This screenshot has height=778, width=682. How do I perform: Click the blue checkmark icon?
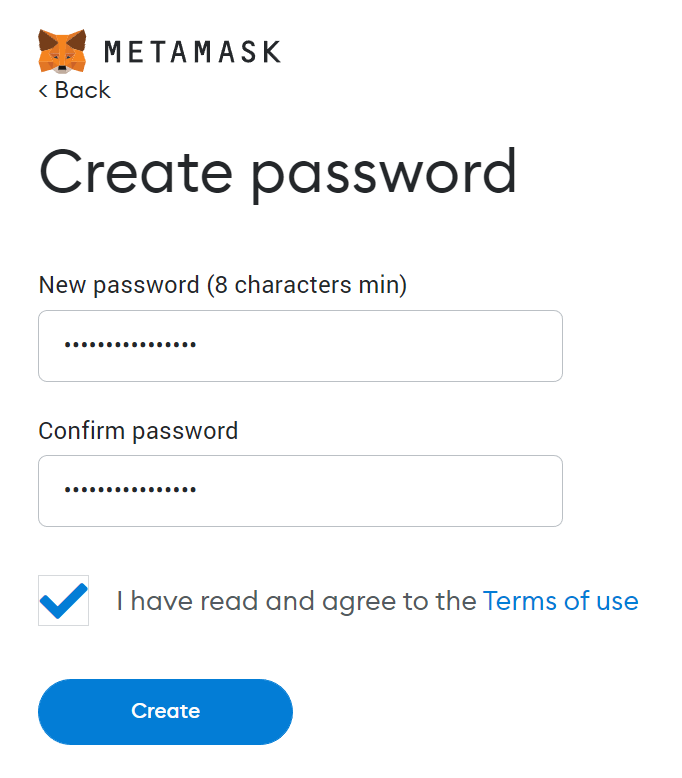point(64,599)
